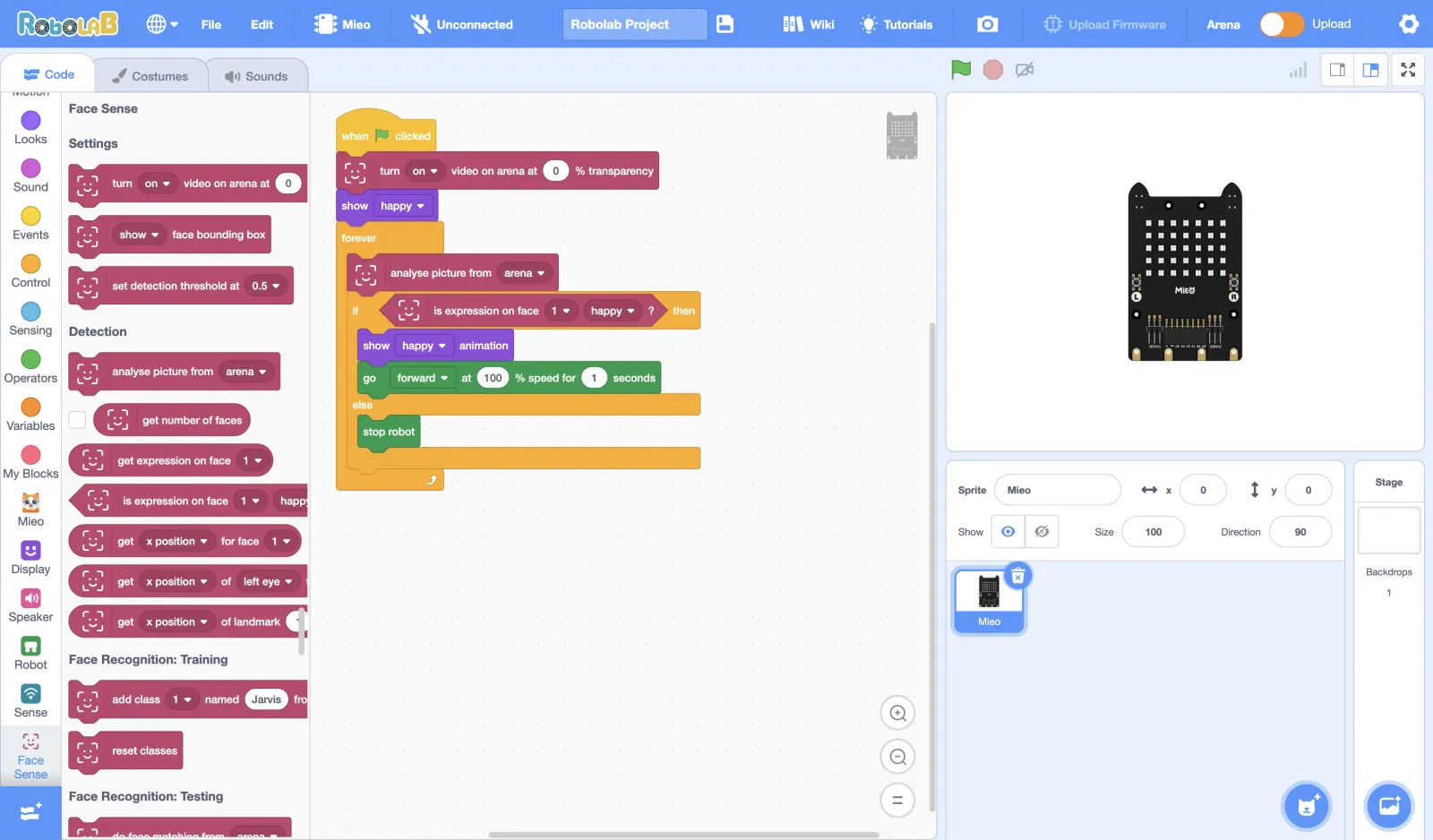
Task: Select the Control block category
Action: (30, 270)
